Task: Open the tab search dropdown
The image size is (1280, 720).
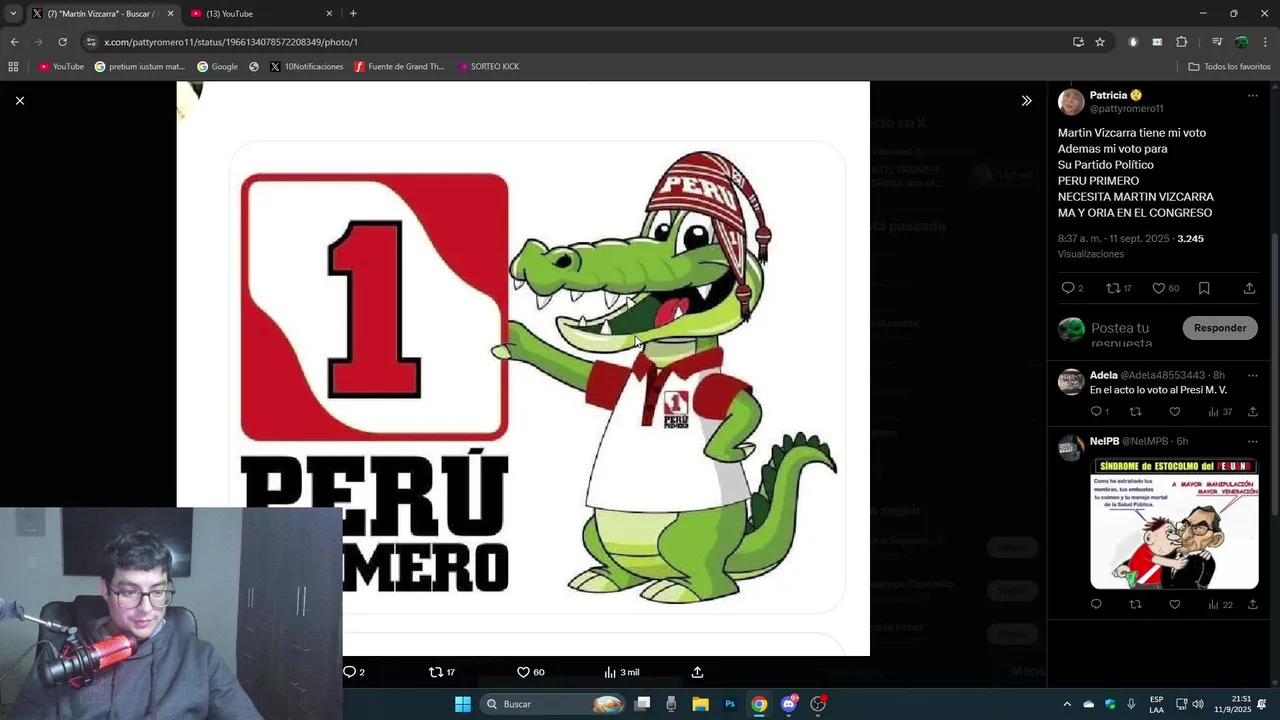Action: [13, 14]
